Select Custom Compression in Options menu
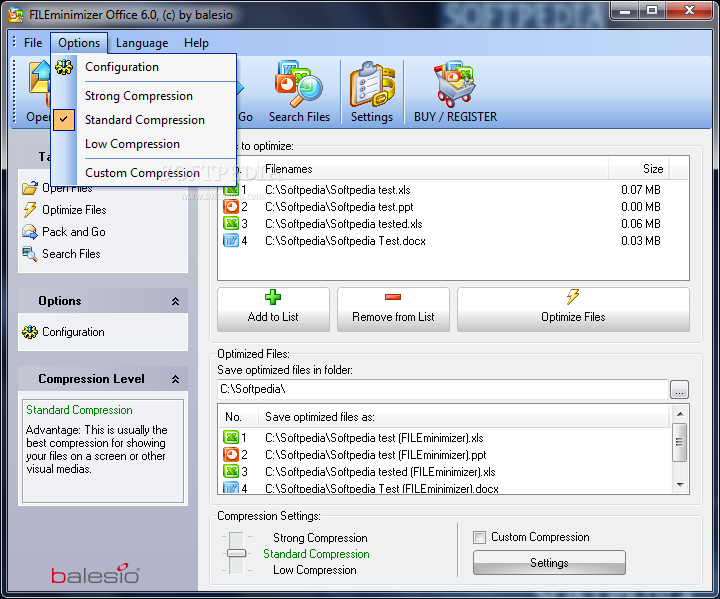This screenshot has width=720, height=599. click(x=144, y=173)
